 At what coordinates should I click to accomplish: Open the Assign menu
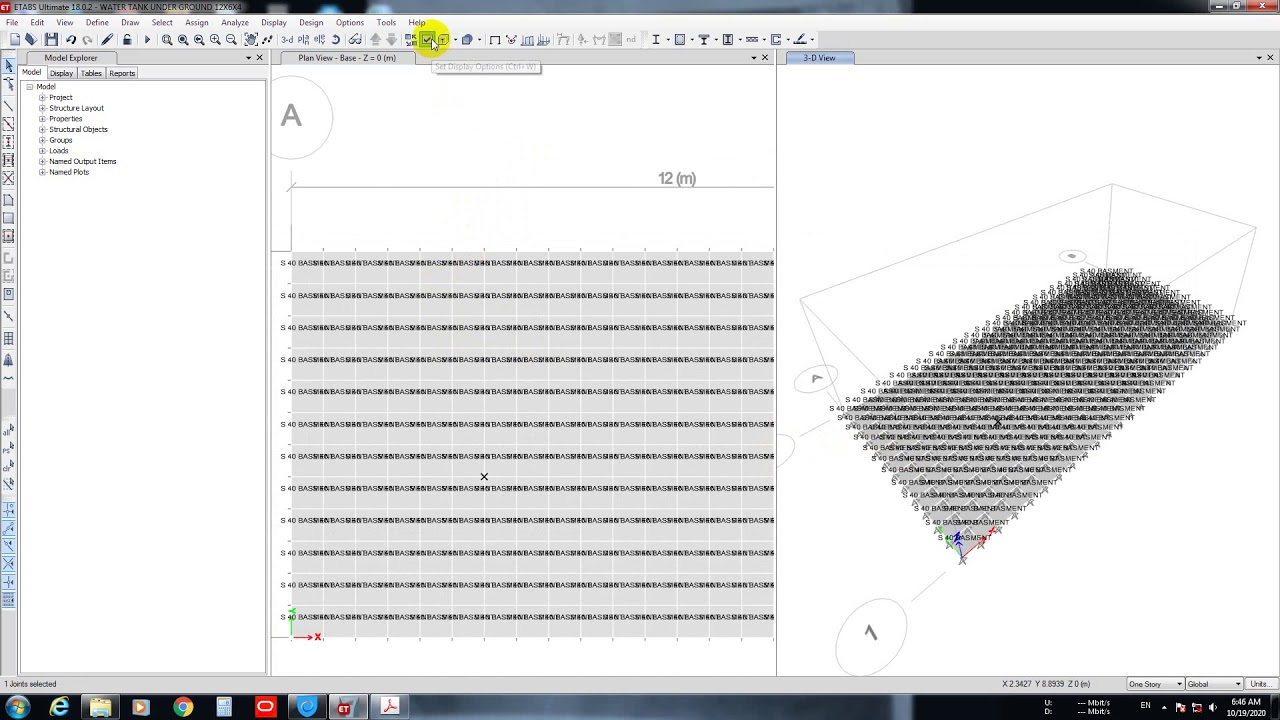point(196,22)
